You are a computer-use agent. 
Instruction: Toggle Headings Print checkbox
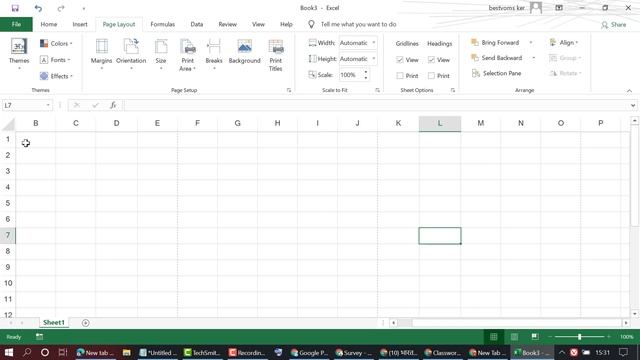(431, 76)
